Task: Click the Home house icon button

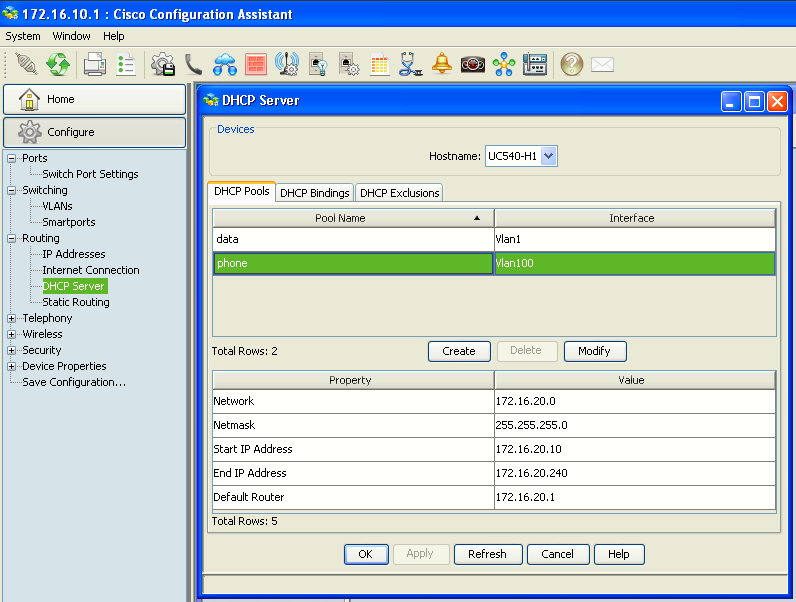Action: 94,99
